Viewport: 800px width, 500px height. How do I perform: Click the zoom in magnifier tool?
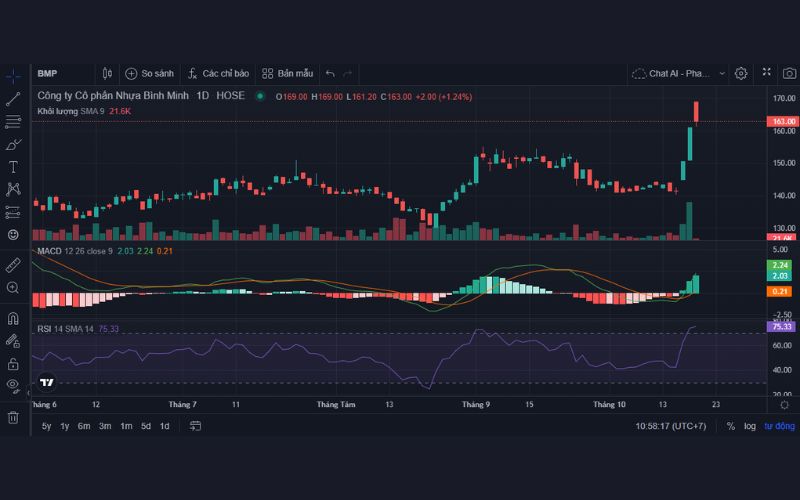click(13, 288)
